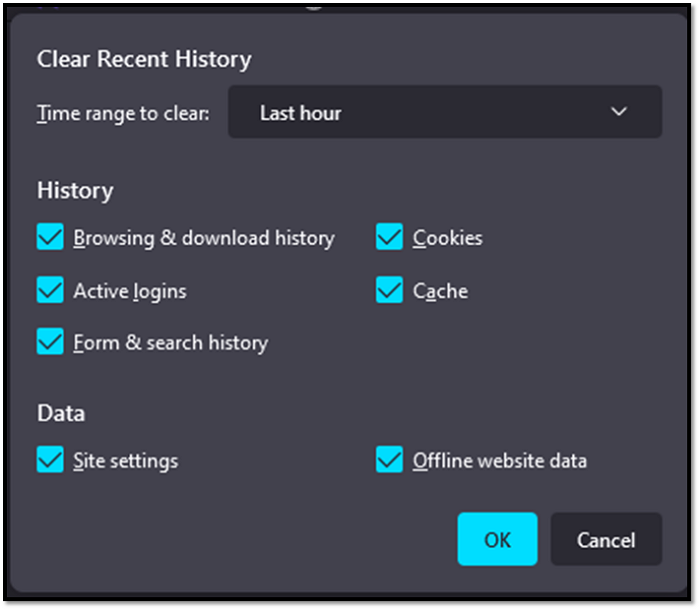Confirm clearing history with the OK button
The image size is (700, 610).
tap(497, 540)
